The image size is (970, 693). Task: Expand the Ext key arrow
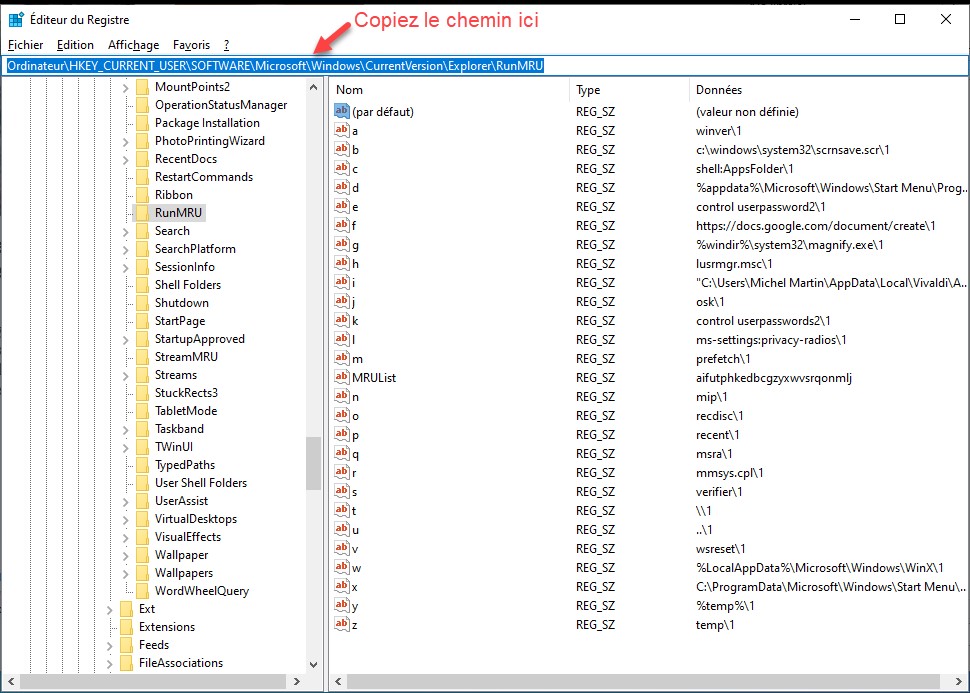pyautogui.click(x=110, y=609)
